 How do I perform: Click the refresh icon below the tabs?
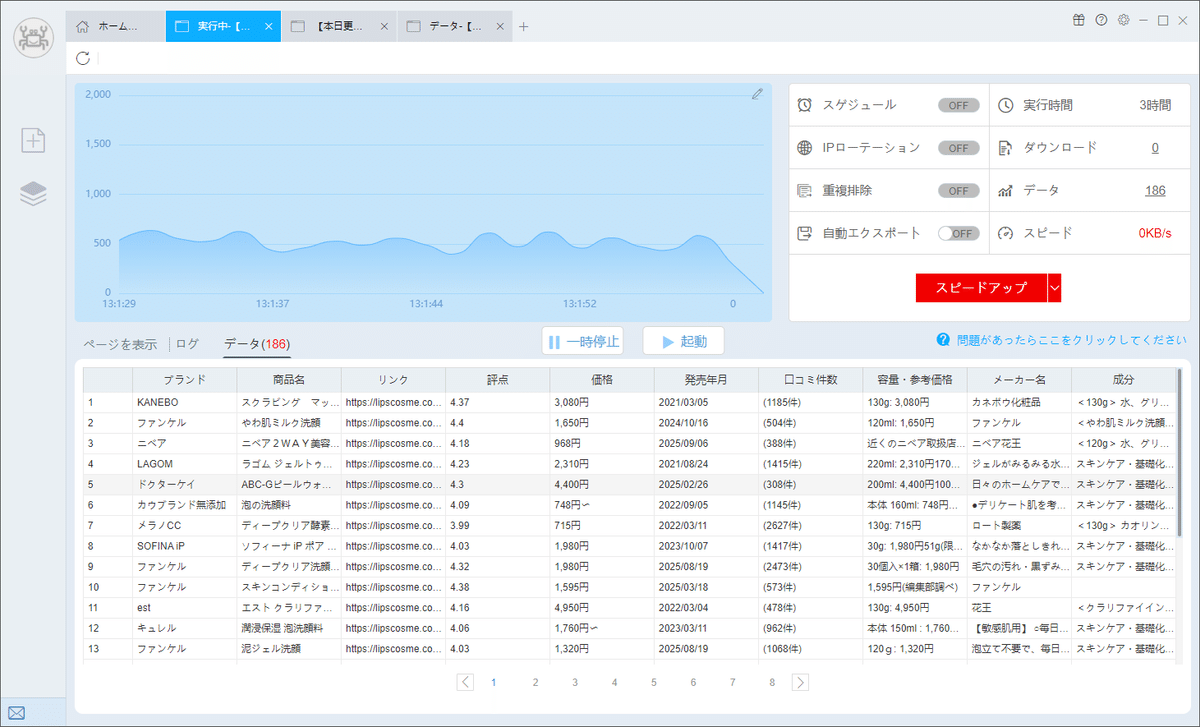click(x=83, y=58)
